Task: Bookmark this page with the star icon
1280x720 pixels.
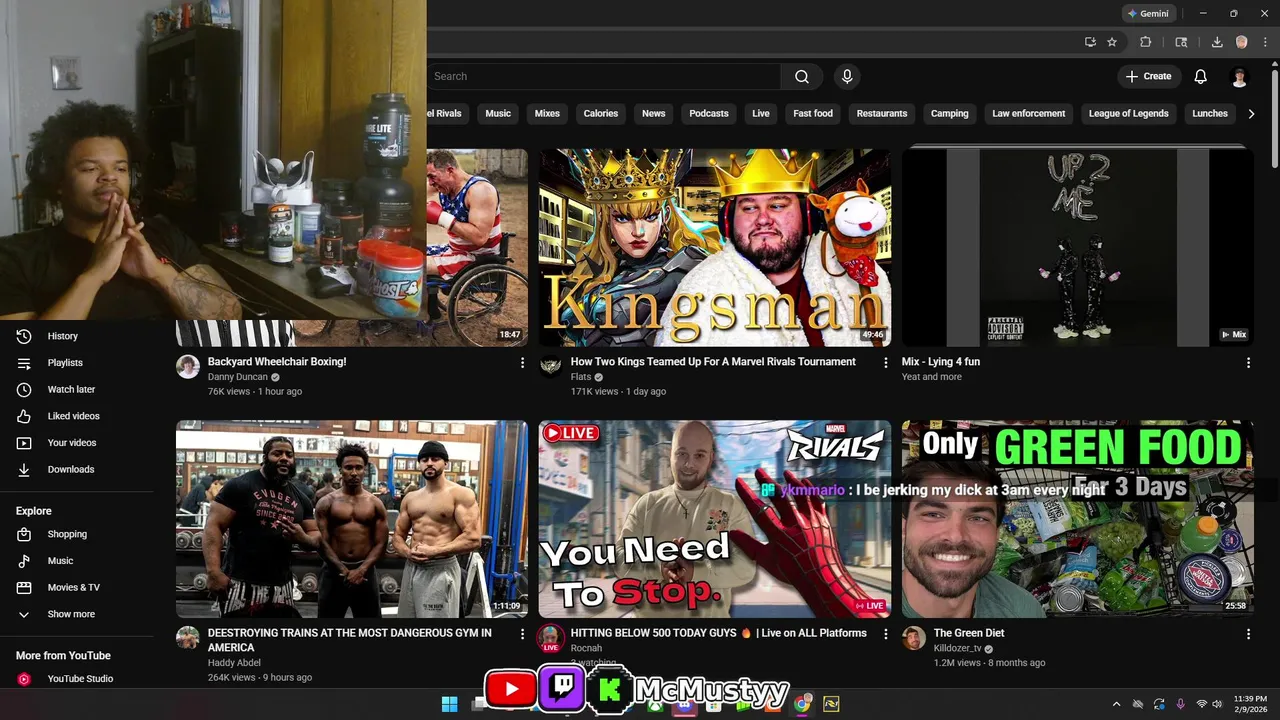Action: coord(1112,42)
